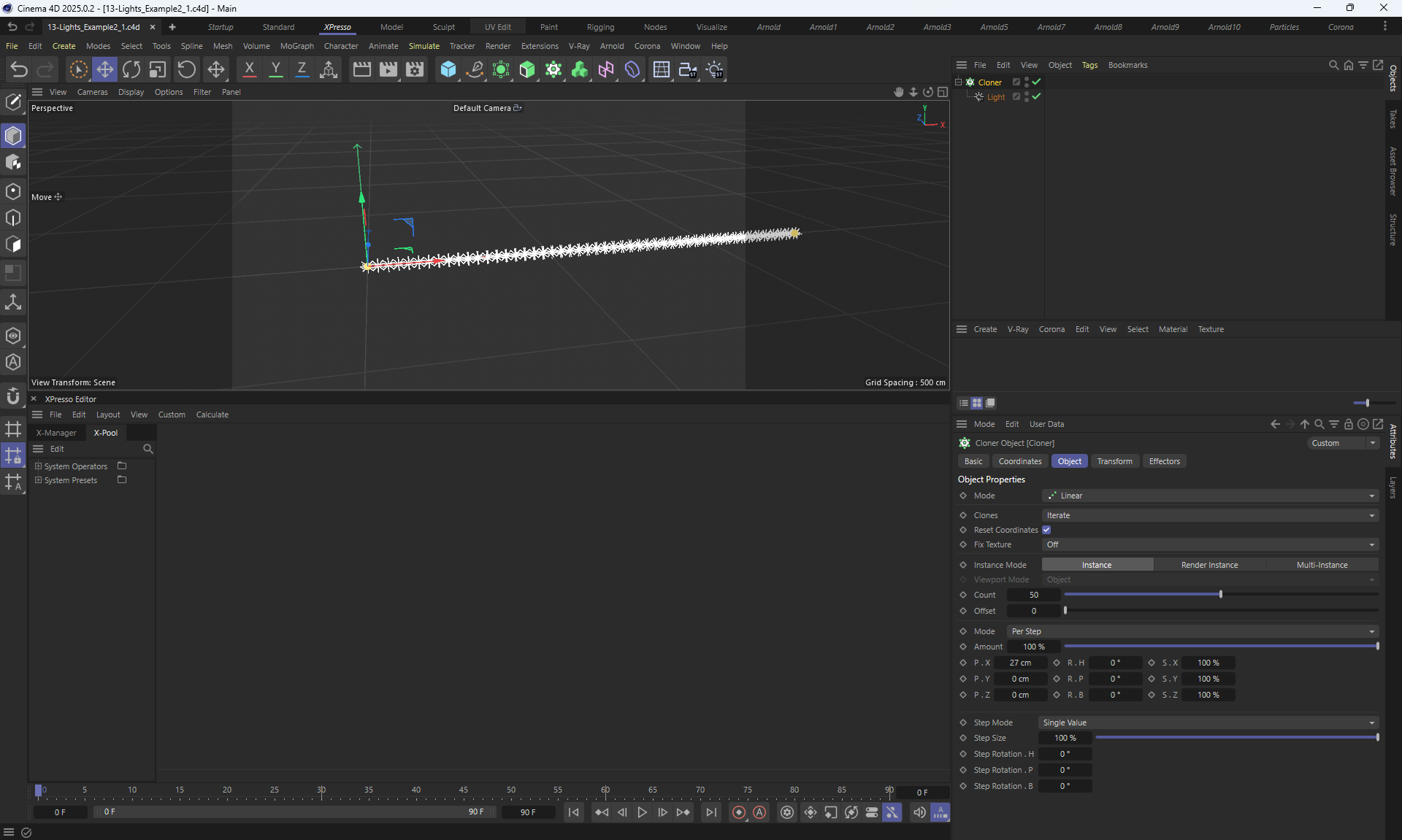The image size is (1402, 840).
Task: Click the Count slider
Action: click(1219, 595)
